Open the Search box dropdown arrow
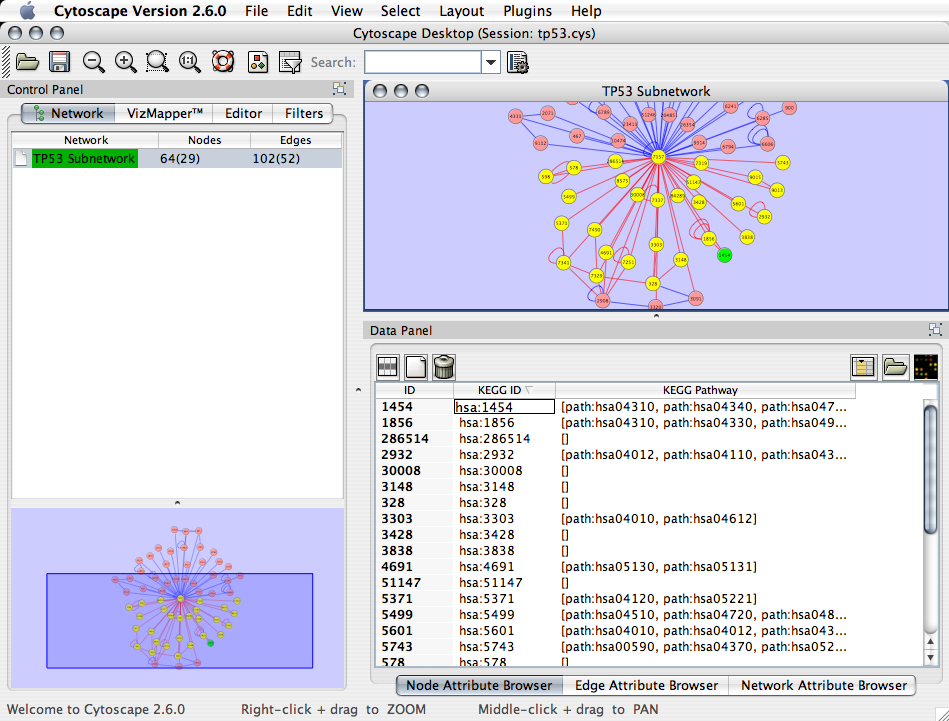 (490, 62)
